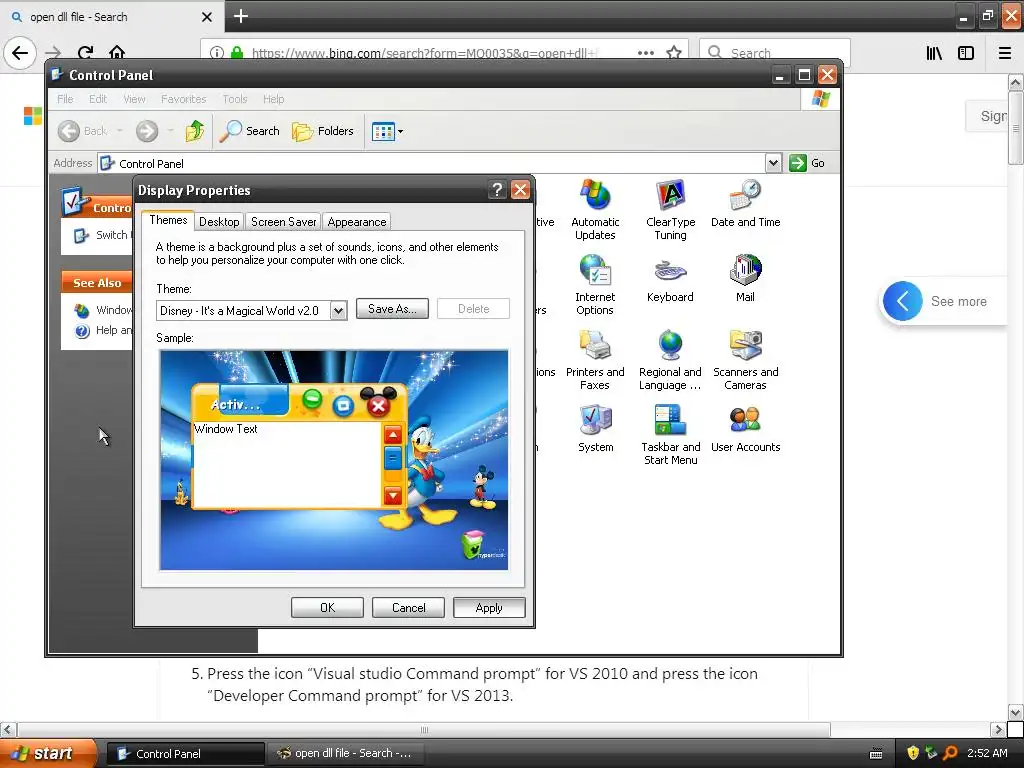Open the Mail control panel icon
1024x768 pixels.
pyautogui.click(x=745, y=278)
